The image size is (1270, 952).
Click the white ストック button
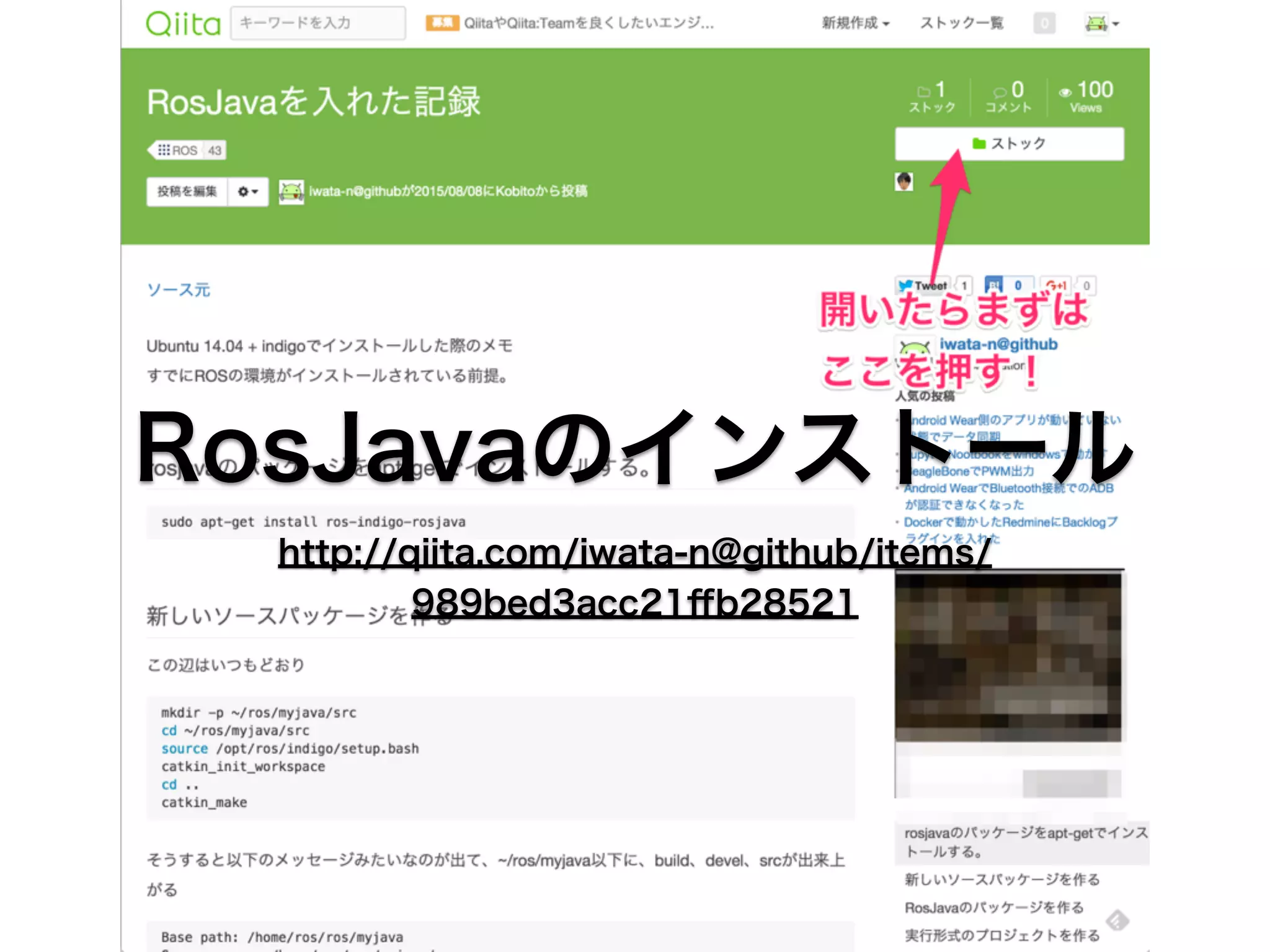pyautogui.click(x=1010, y=144)
